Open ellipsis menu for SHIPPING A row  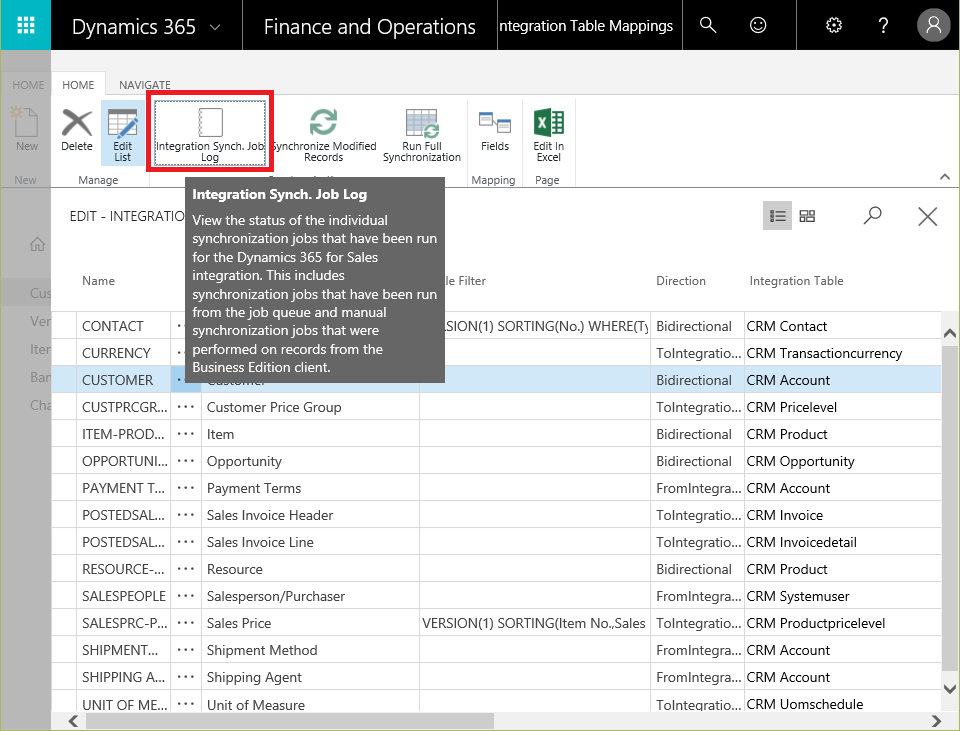tap(186, 677)
